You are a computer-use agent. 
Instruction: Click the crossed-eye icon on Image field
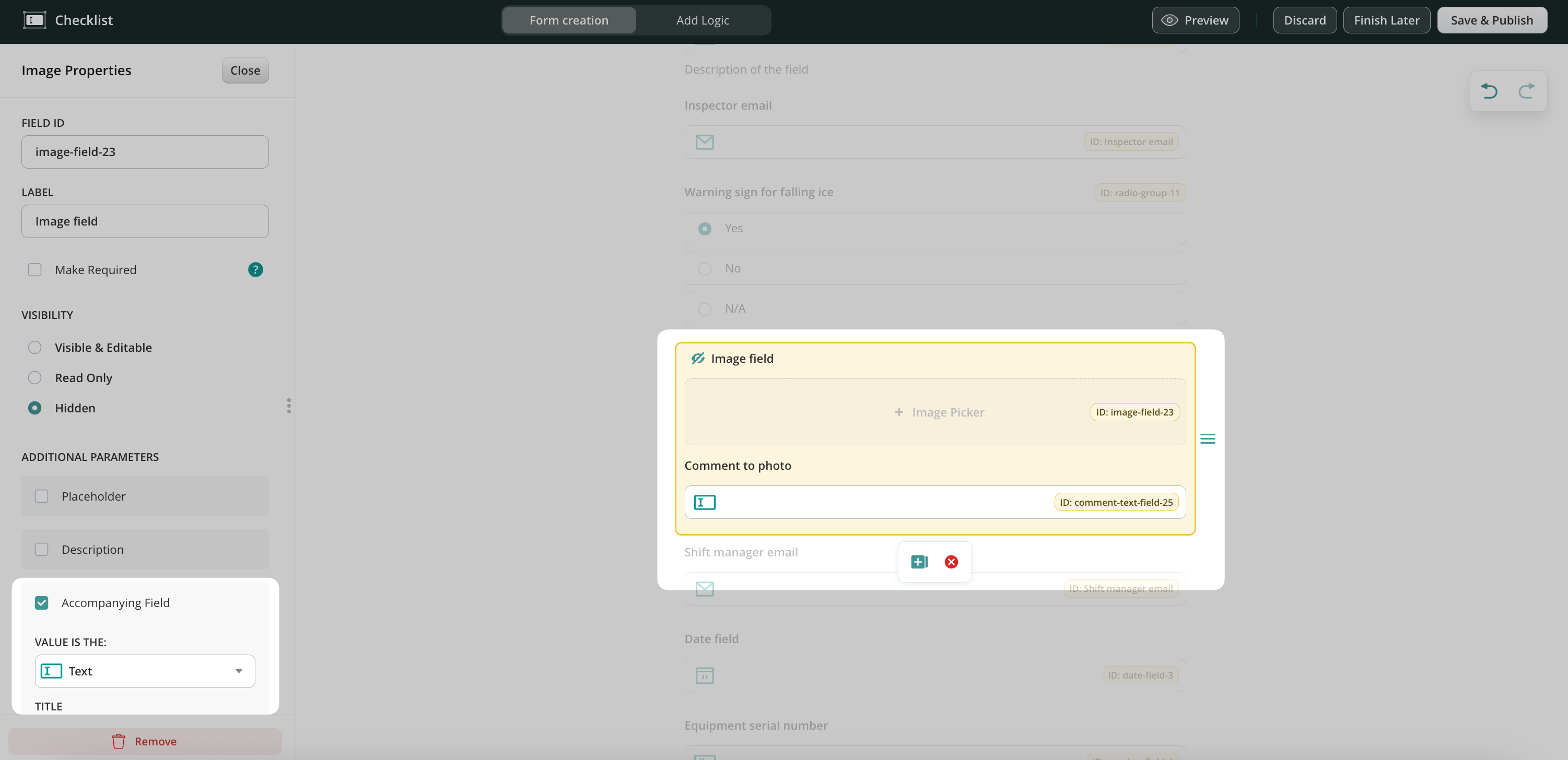(698, 359)
